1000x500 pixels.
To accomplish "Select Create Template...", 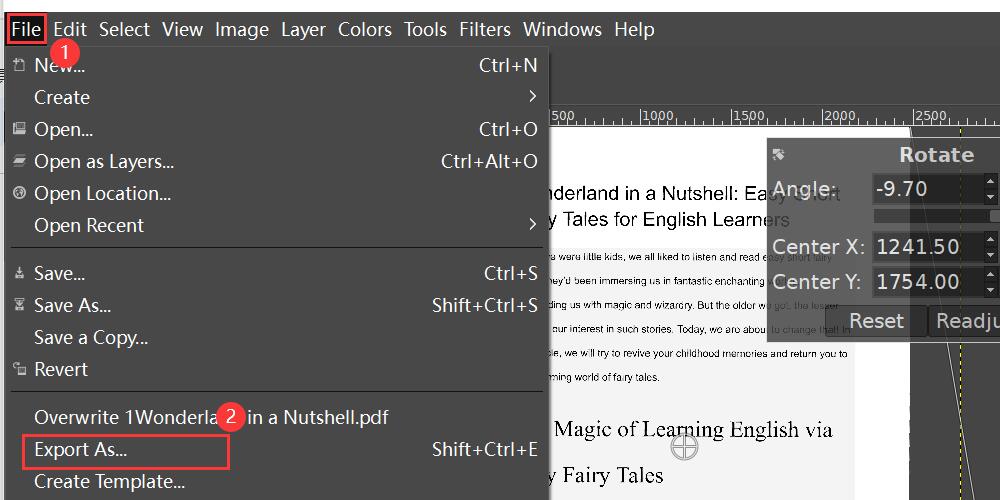I will 277,481.
